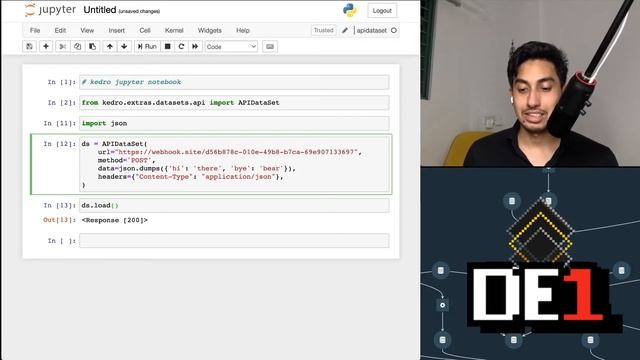640x360 pixels.
Task: Open the Cell menu
Action: point(145,30)
